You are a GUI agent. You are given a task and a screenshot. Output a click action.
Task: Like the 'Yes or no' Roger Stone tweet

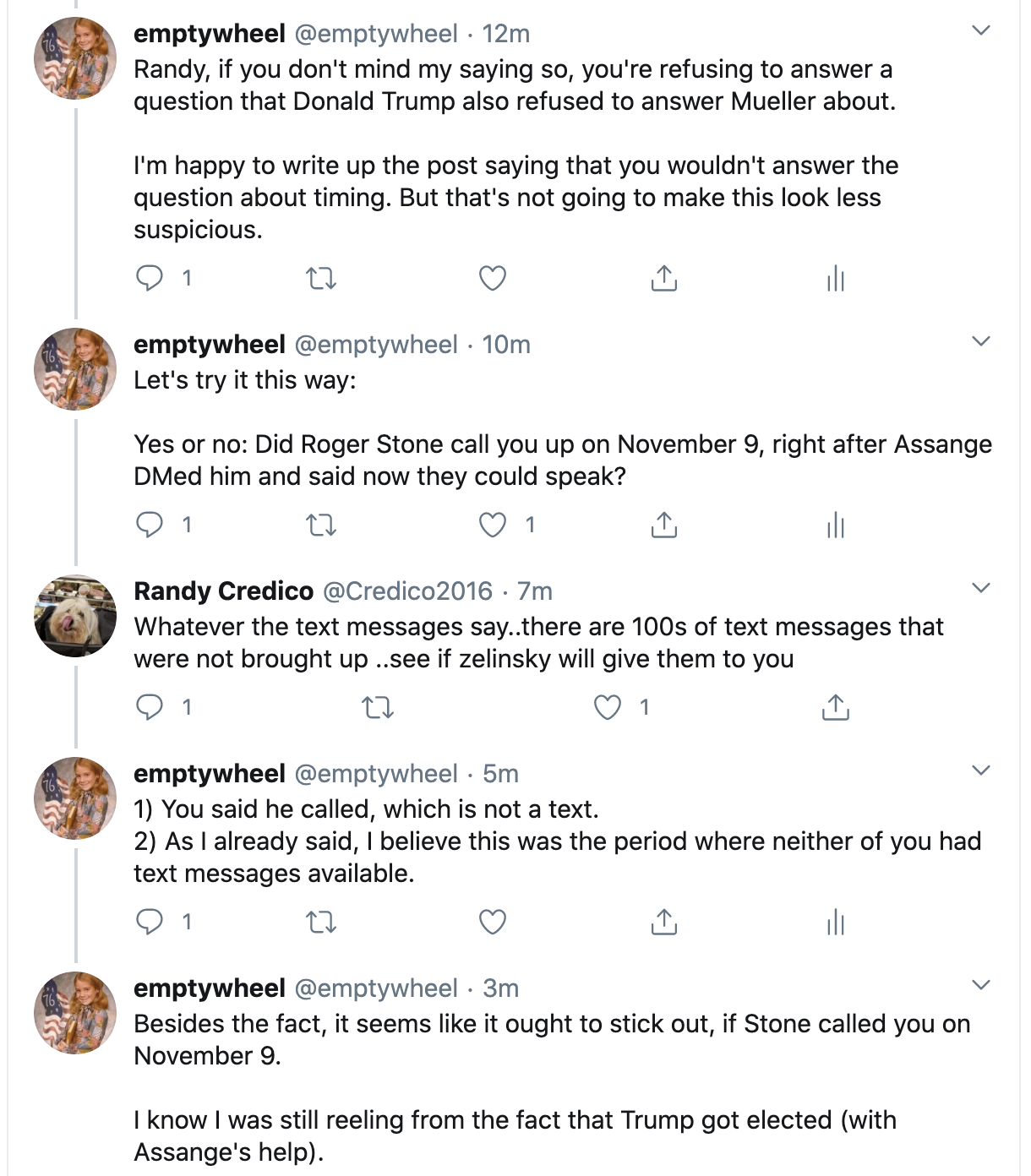point(493,525)
